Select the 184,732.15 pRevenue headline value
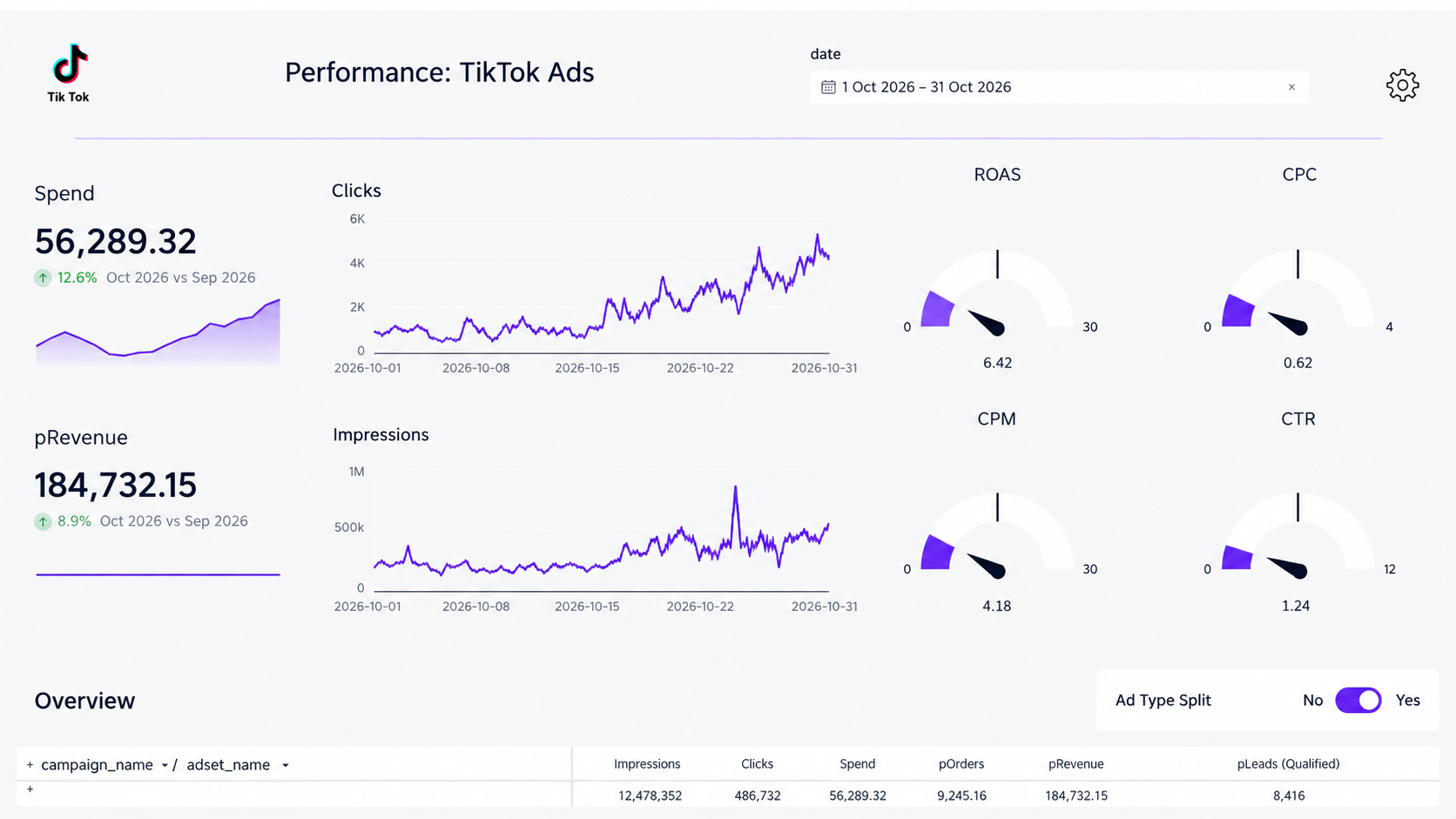 click(x=116, y=486)
